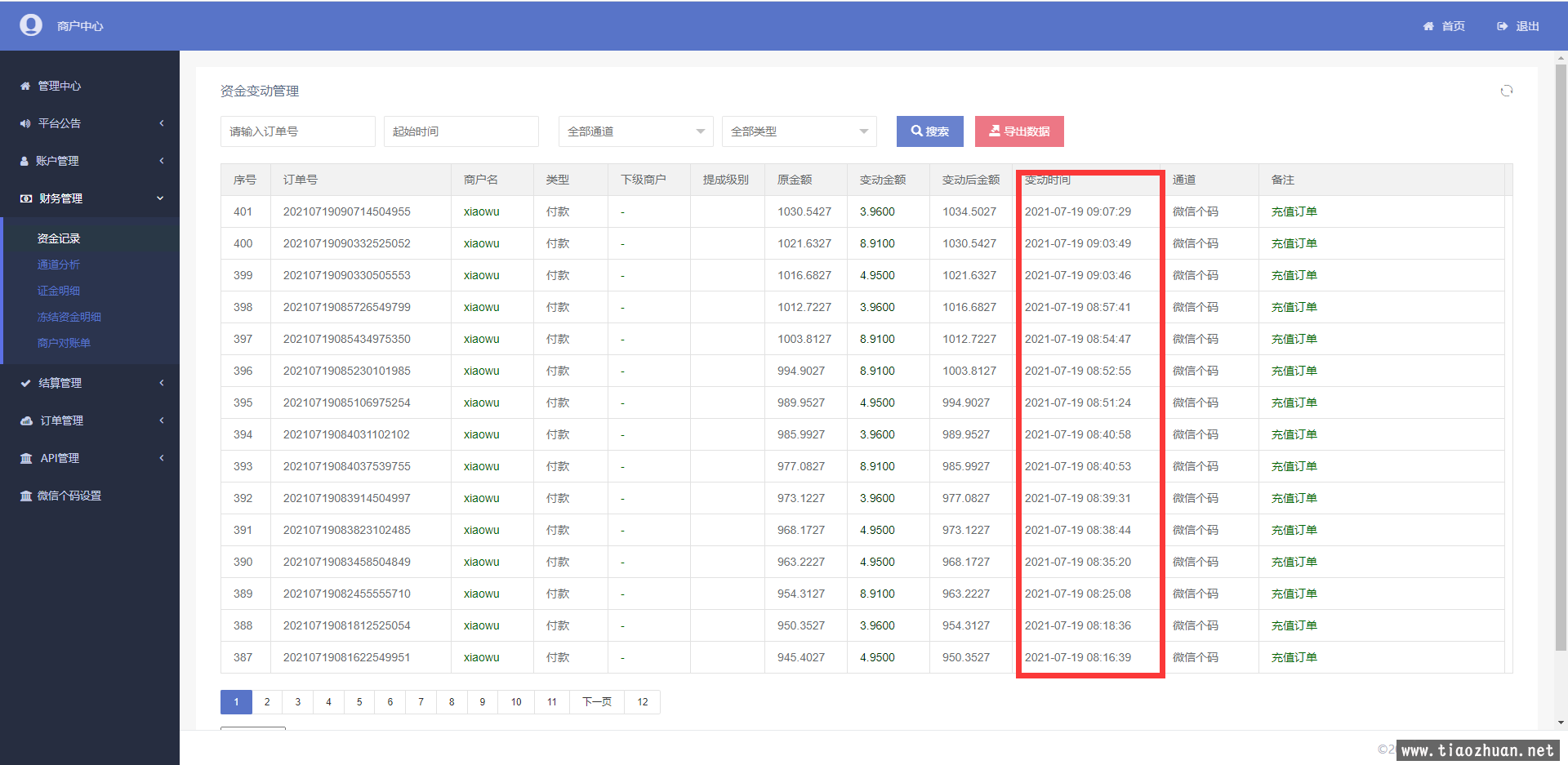Click 充值订单 note in row 401
The height and width of the screenshot is (765, 1568).
tap(1294, 211)
